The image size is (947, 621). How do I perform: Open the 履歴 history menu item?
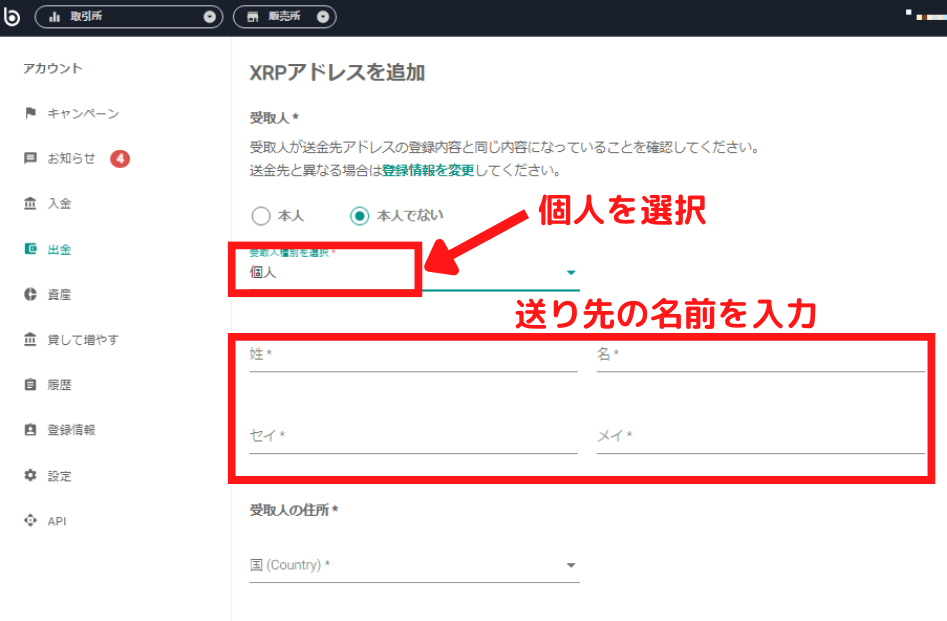pos(59,385)
